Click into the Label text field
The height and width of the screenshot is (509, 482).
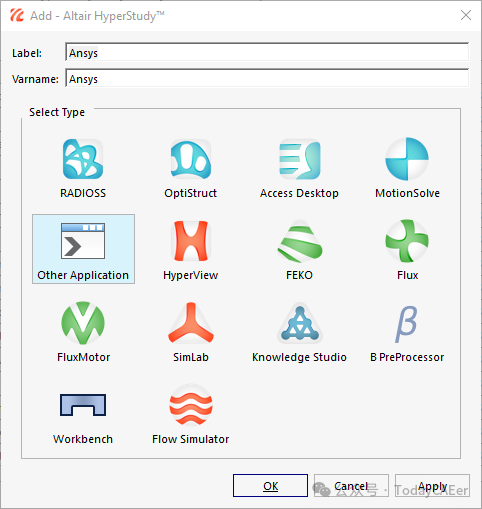coord(267,52)
